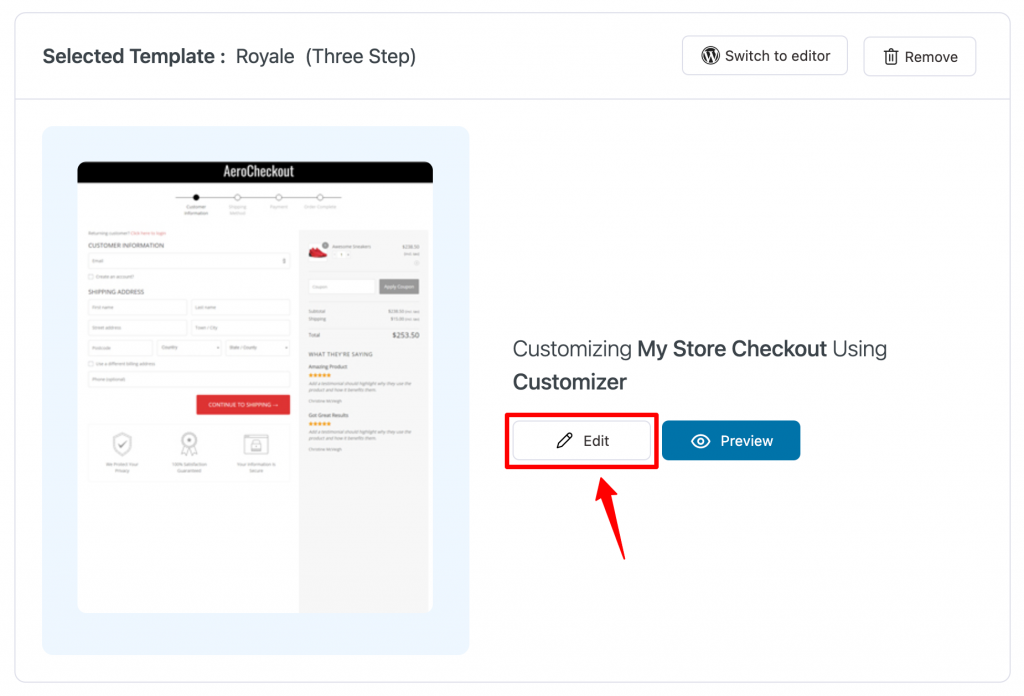This screenshot has height=696, width=1024.
Task: Open the checkout Preview
Action: pyautogui.click(x=731, y=441)
